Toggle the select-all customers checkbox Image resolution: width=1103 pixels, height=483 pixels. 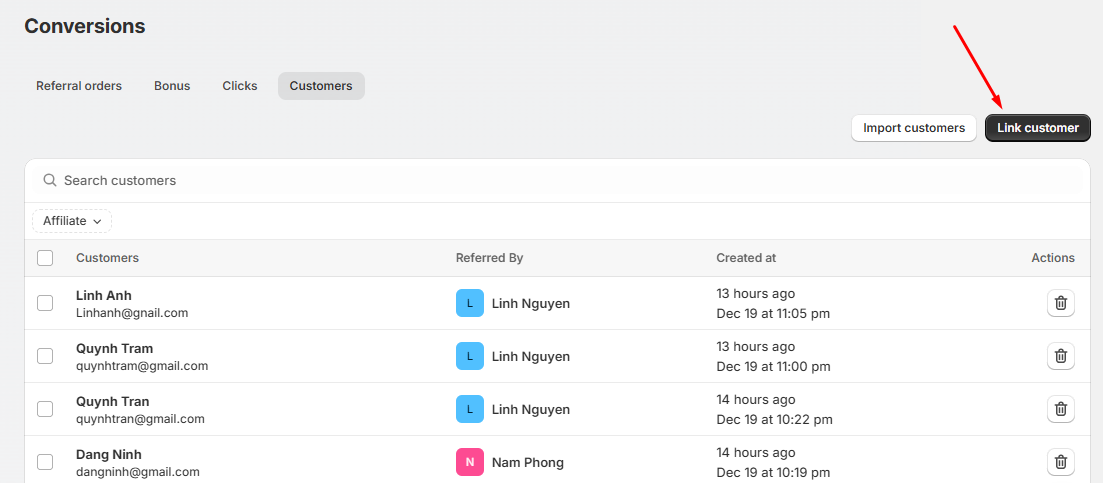pyautogui.click(x=45, y=258)
